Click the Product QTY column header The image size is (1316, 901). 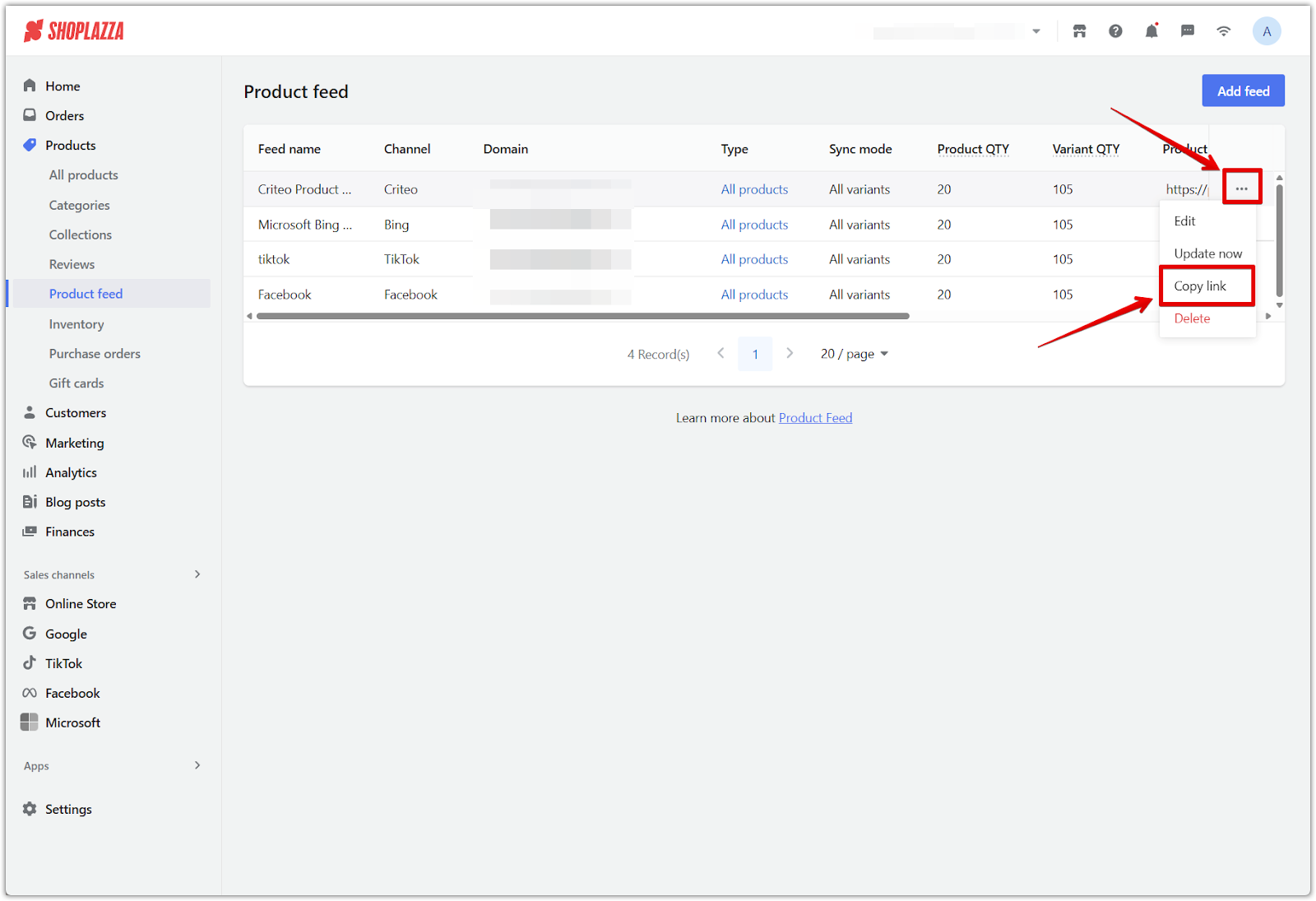pos(973,149)
